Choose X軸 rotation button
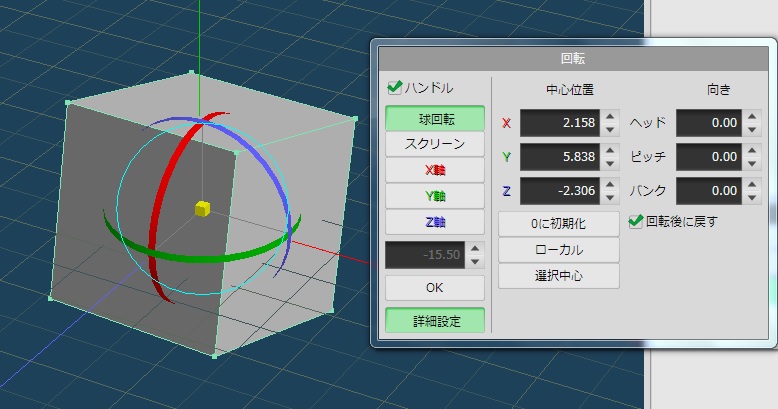This screenshot has width=778, height=409. (x=435, y=170)
